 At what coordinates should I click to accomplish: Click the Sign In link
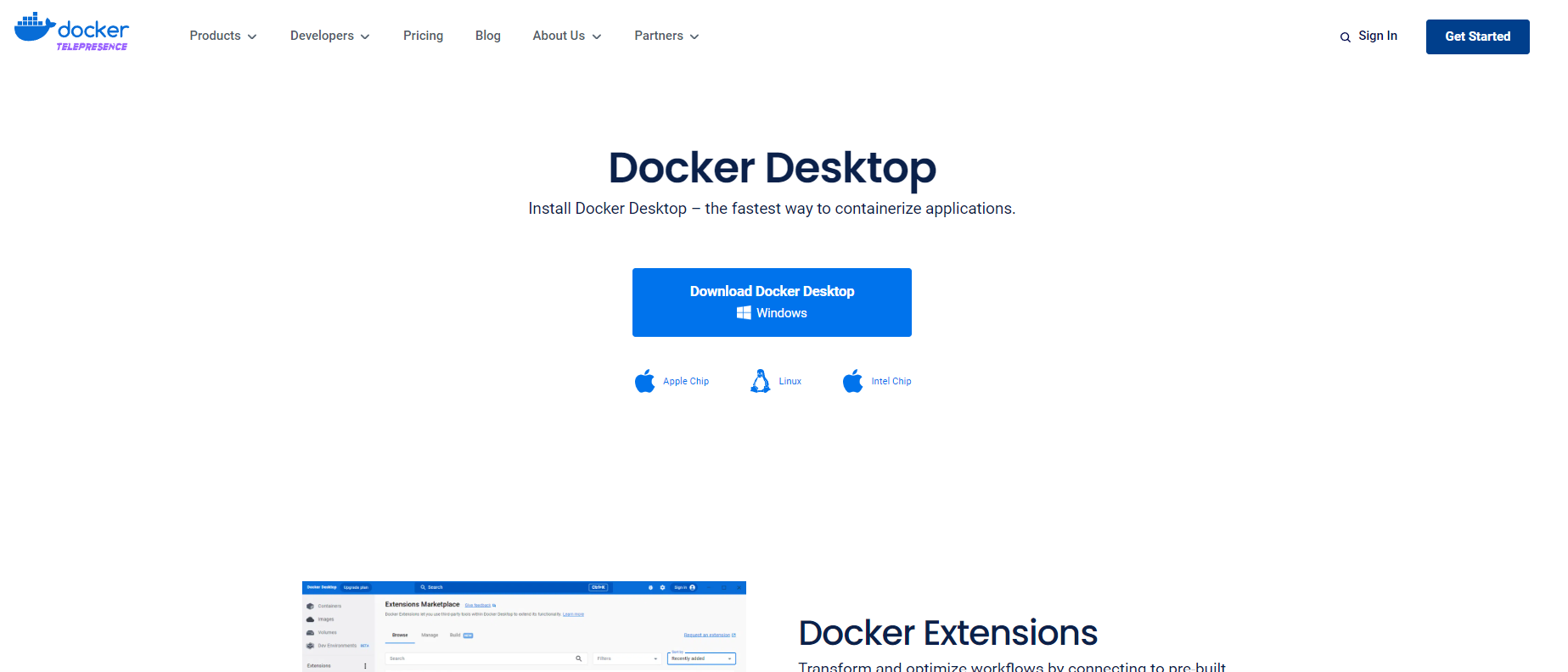click(x=1377, y=36)
